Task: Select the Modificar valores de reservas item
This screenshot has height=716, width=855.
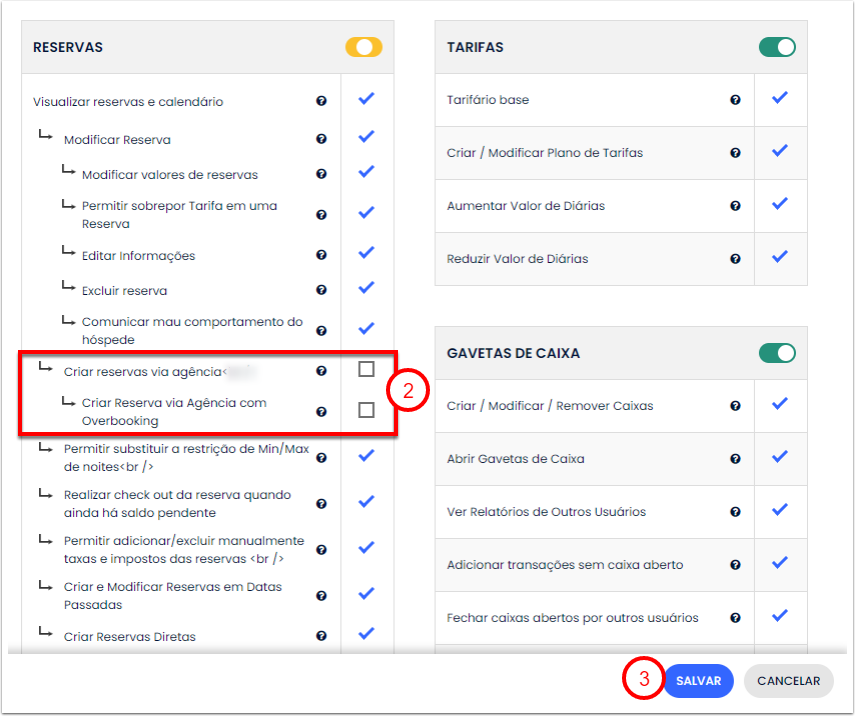Action: 170,175
